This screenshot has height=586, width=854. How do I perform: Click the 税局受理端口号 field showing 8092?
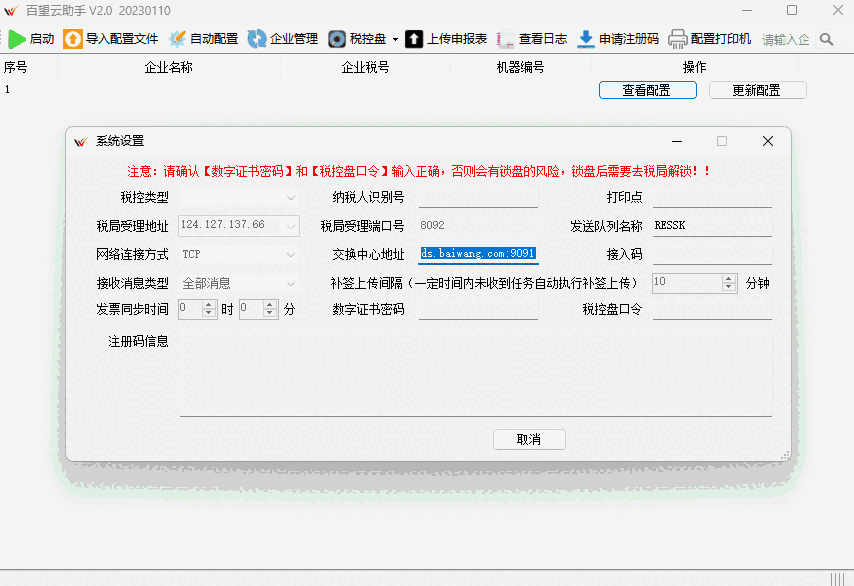click(478, 225)
